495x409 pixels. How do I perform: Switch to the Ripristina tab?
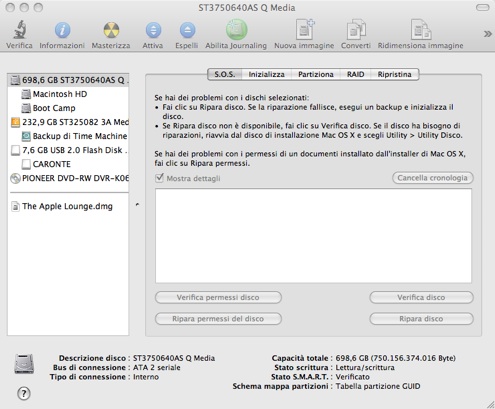(x=395, y=74)
